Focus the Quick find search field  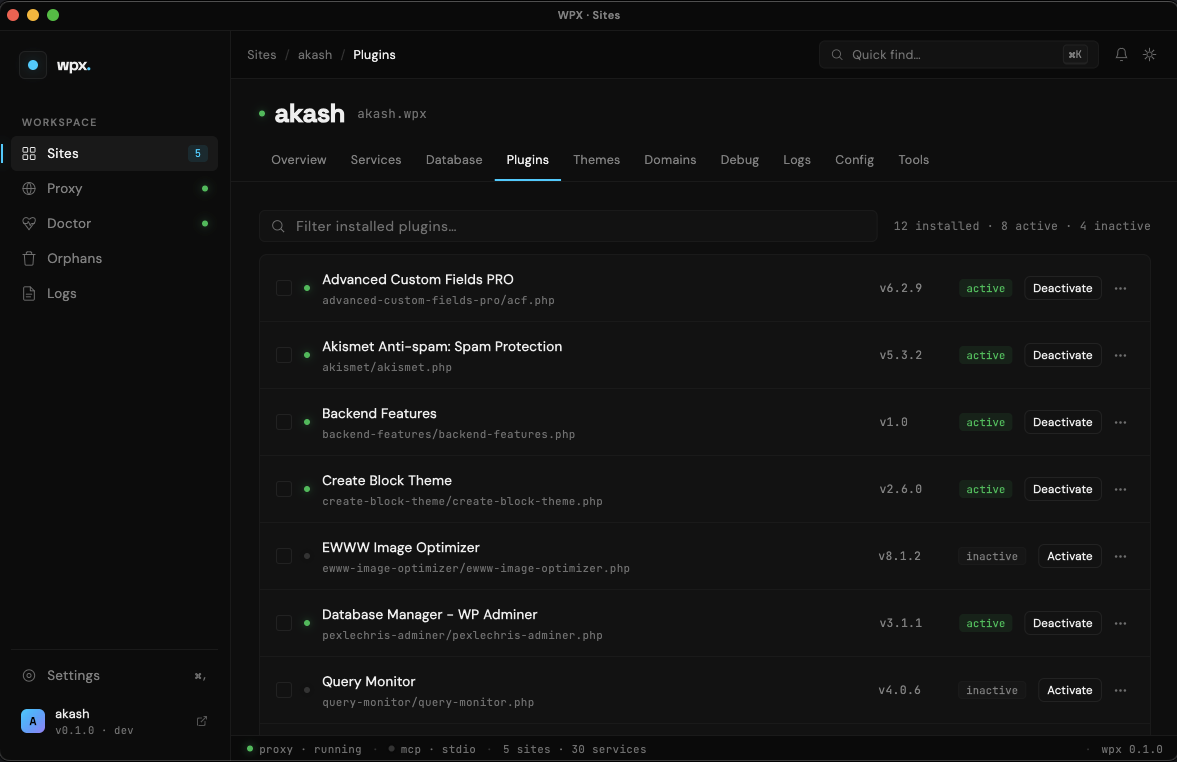959,55
